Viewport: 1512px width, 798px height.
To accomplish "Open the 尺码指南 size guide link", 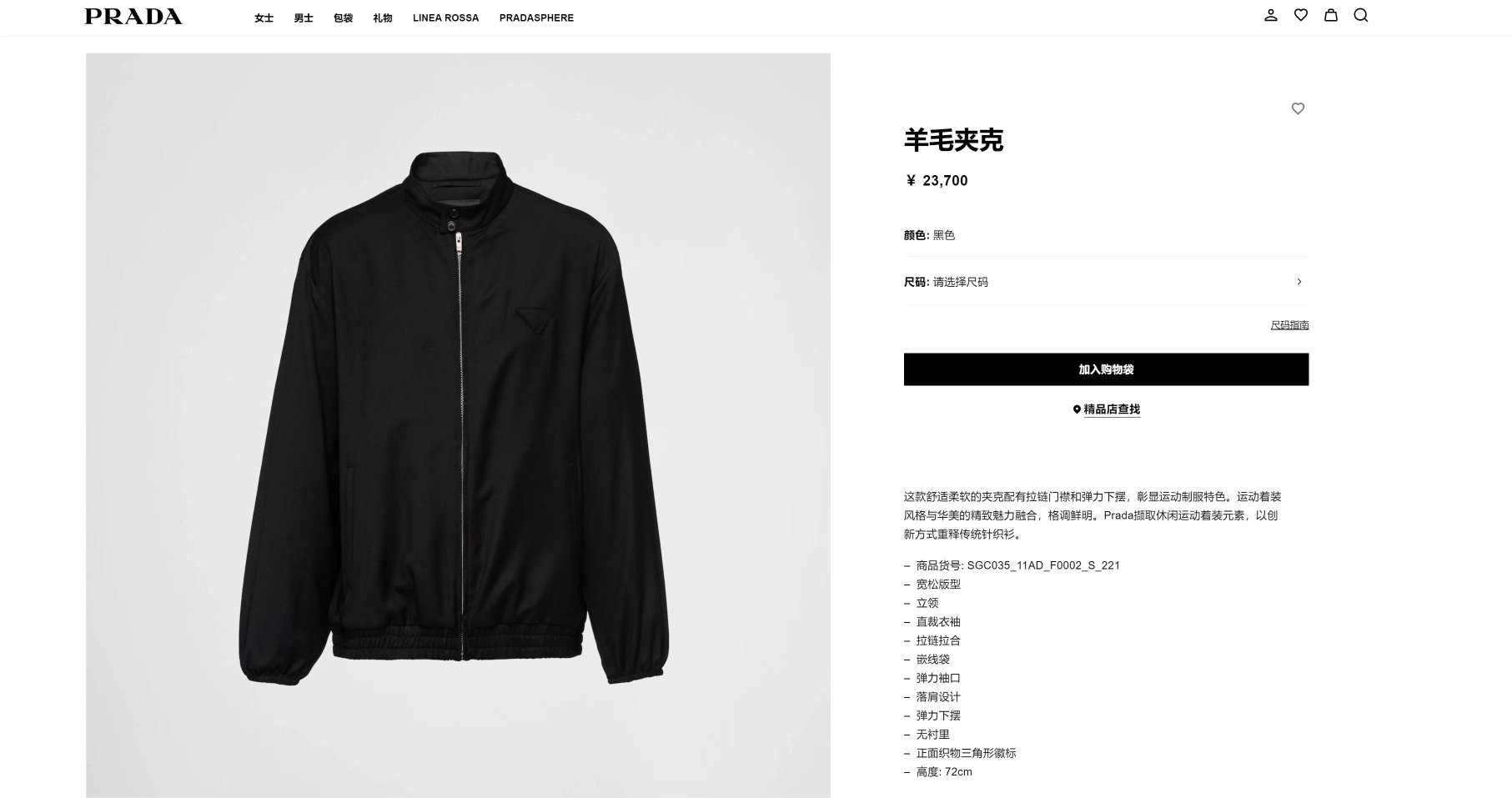I will [1289, 325].
